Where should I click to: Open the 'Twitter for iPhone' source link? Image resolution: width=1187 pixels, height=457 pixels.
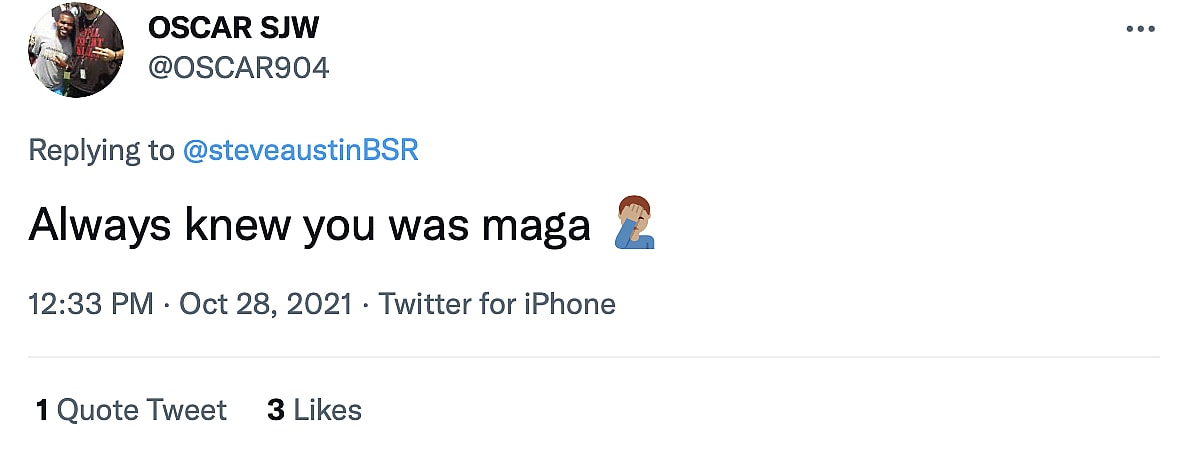point(497,304)
